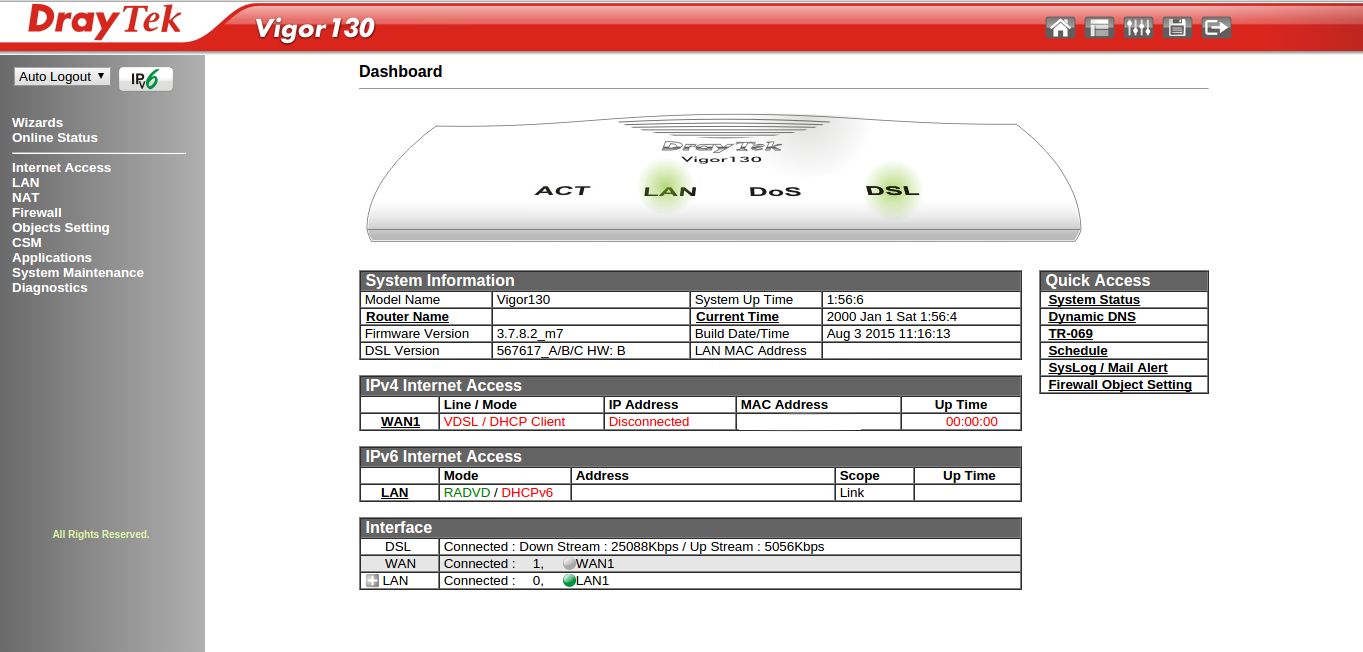Open Dynamic DNS quick access link

tap(1092, 317)
